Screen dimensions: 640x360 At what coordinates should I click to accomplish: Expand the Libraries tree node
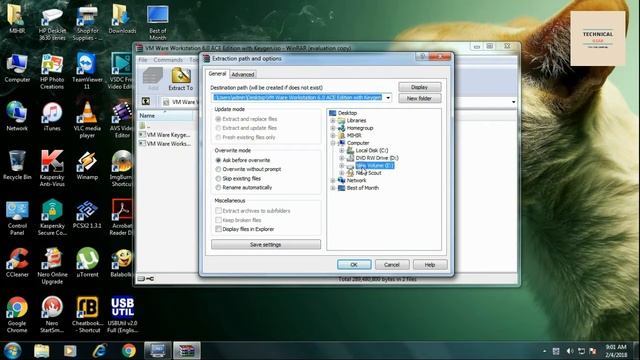333,120
